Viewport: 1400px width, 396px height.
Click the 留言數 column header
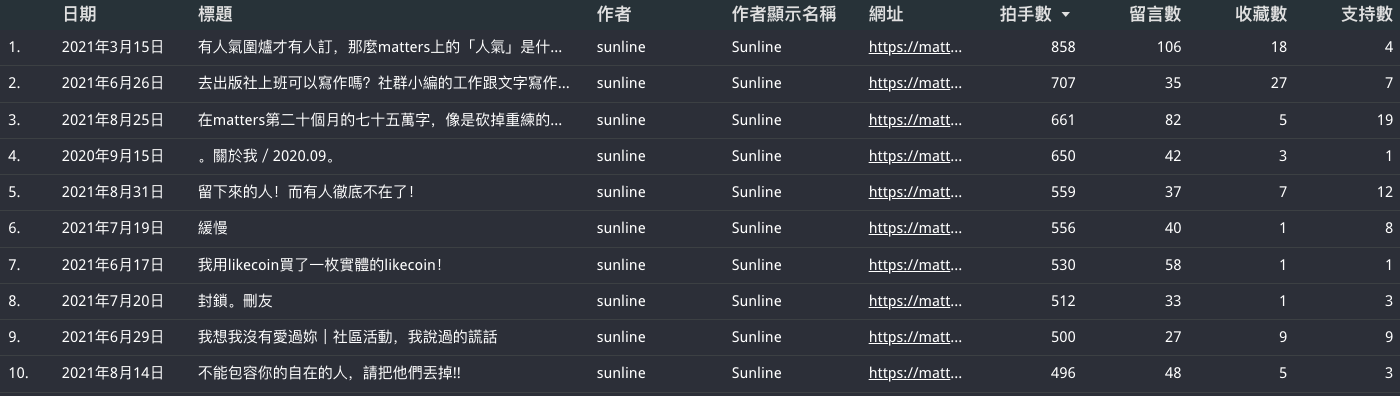pos(1154,15)
